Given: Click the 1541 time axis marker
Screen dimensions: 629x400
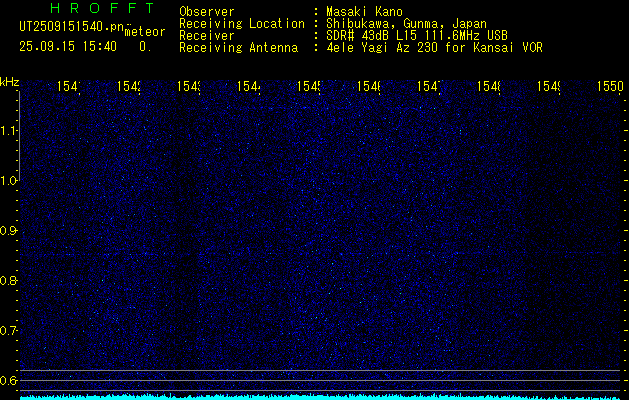Looking at the screenshot, I should (x=69, y=86).
